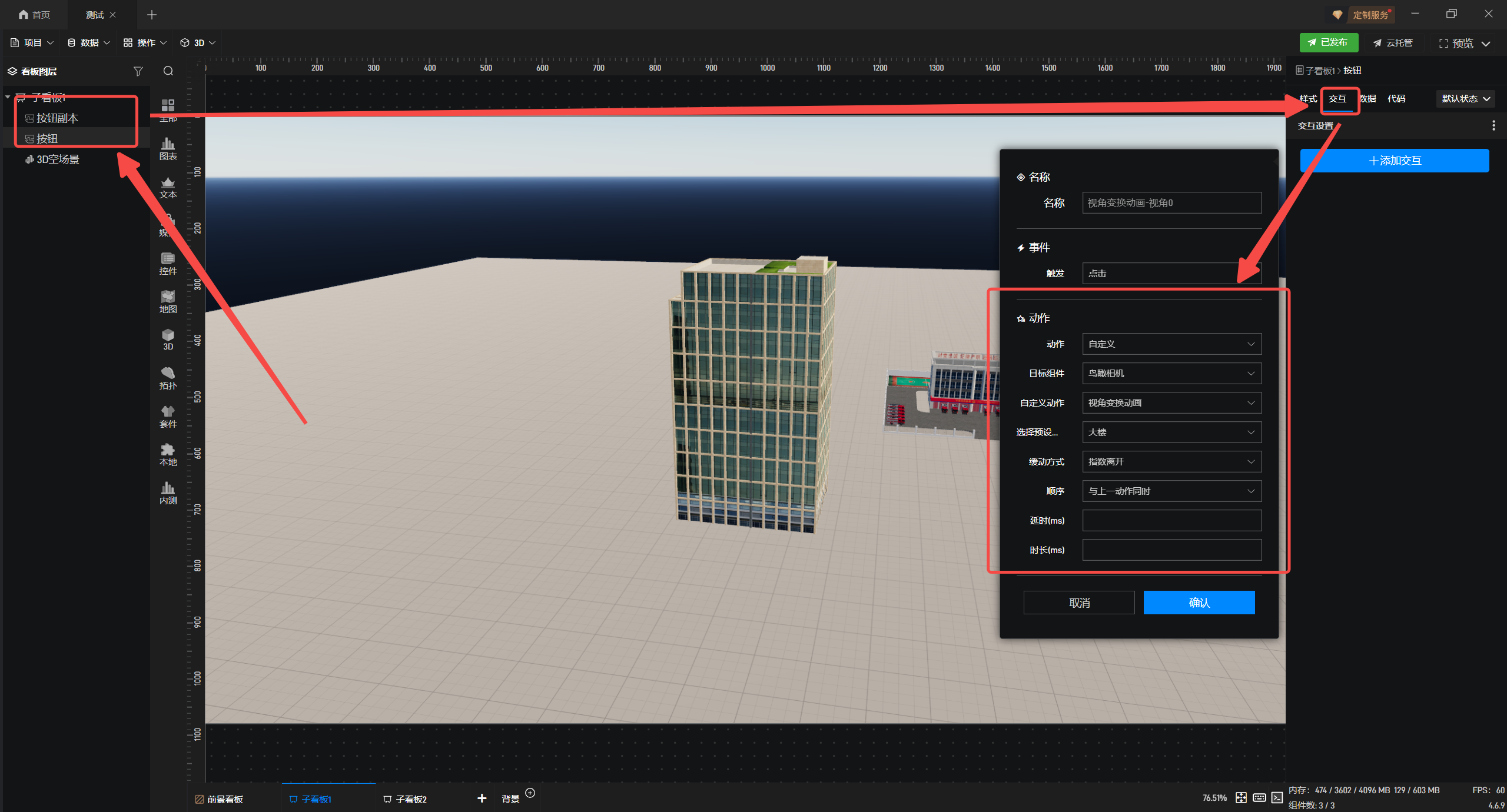Click the 添加交互 add interaction button
Screen dimensions: 1507x812
(1394, 161)
